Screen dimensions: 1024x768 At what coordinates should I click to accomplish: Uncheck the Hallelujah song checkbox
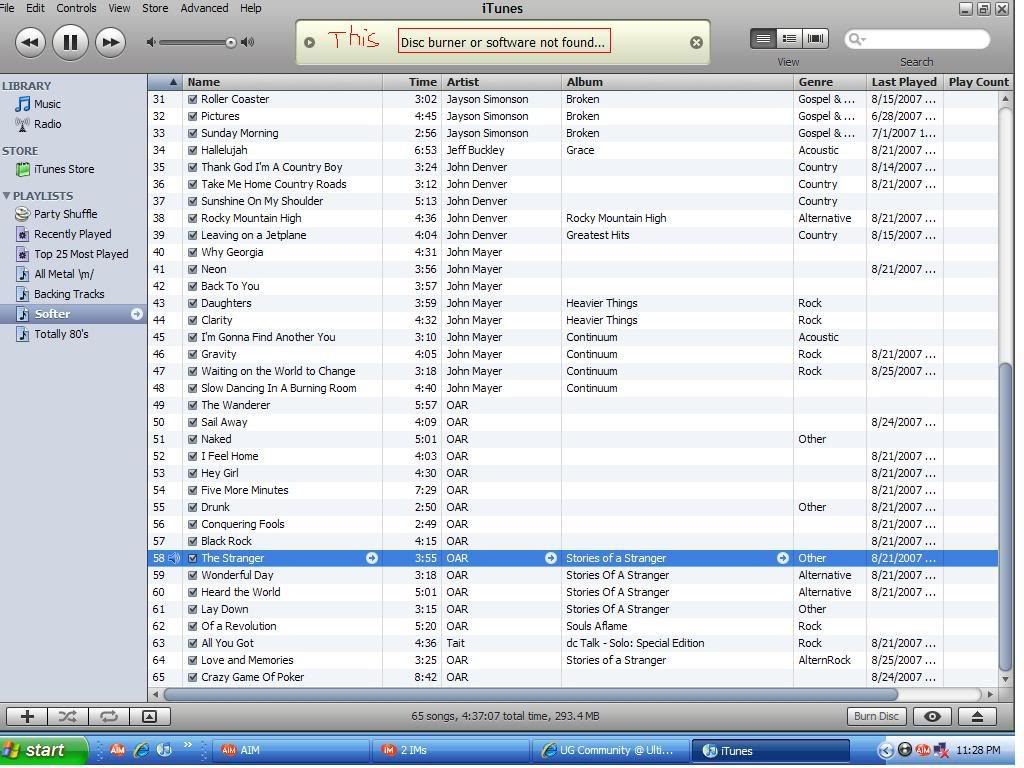(193, 150)
